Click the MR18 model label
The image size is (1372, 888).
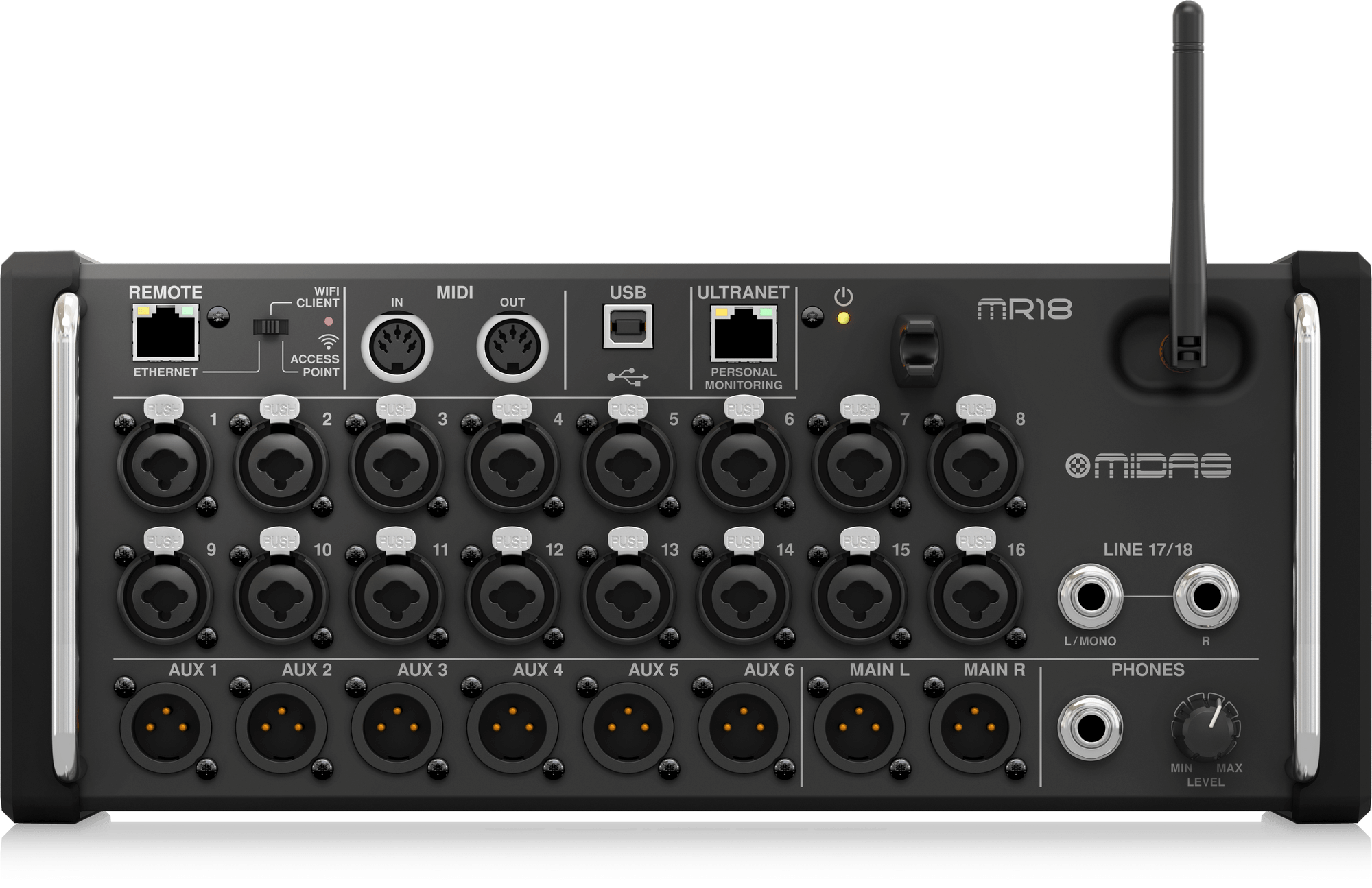point(1024,309)
